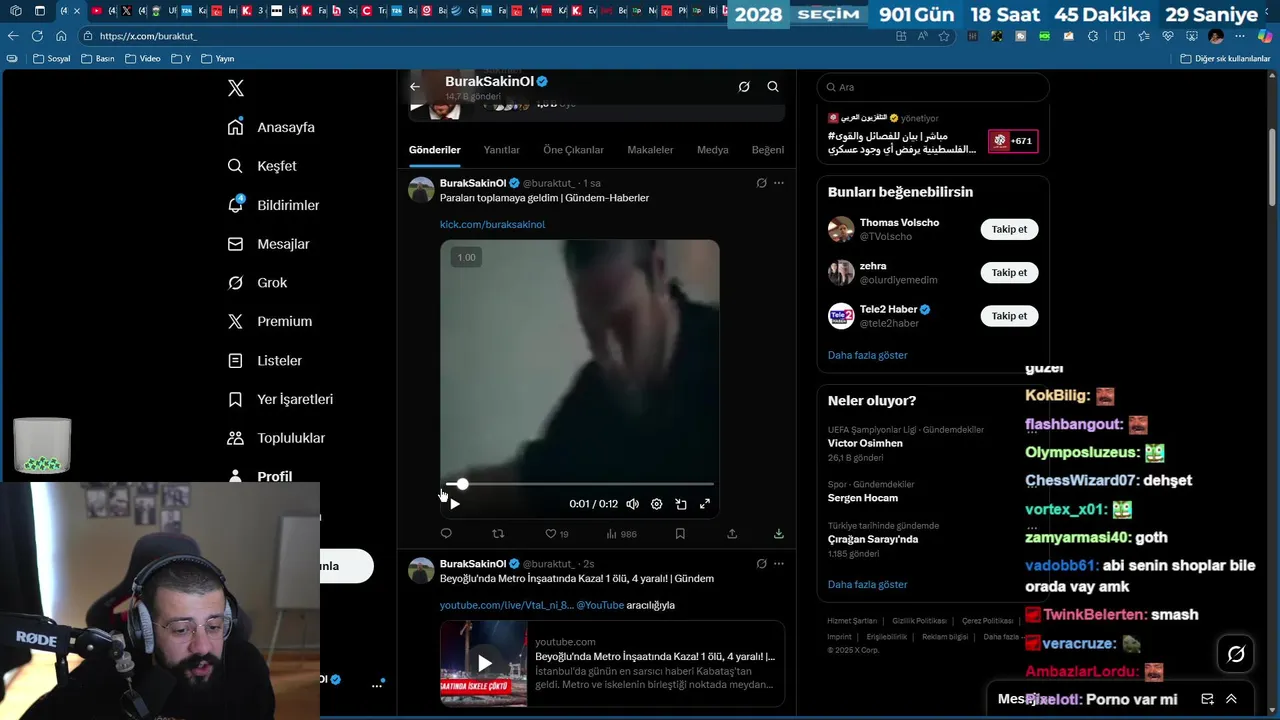Open Diğer sık kullanılanlar bookmarks folder
Image resolution: width=1280 pixels, height=720 pixels.
1225,58
